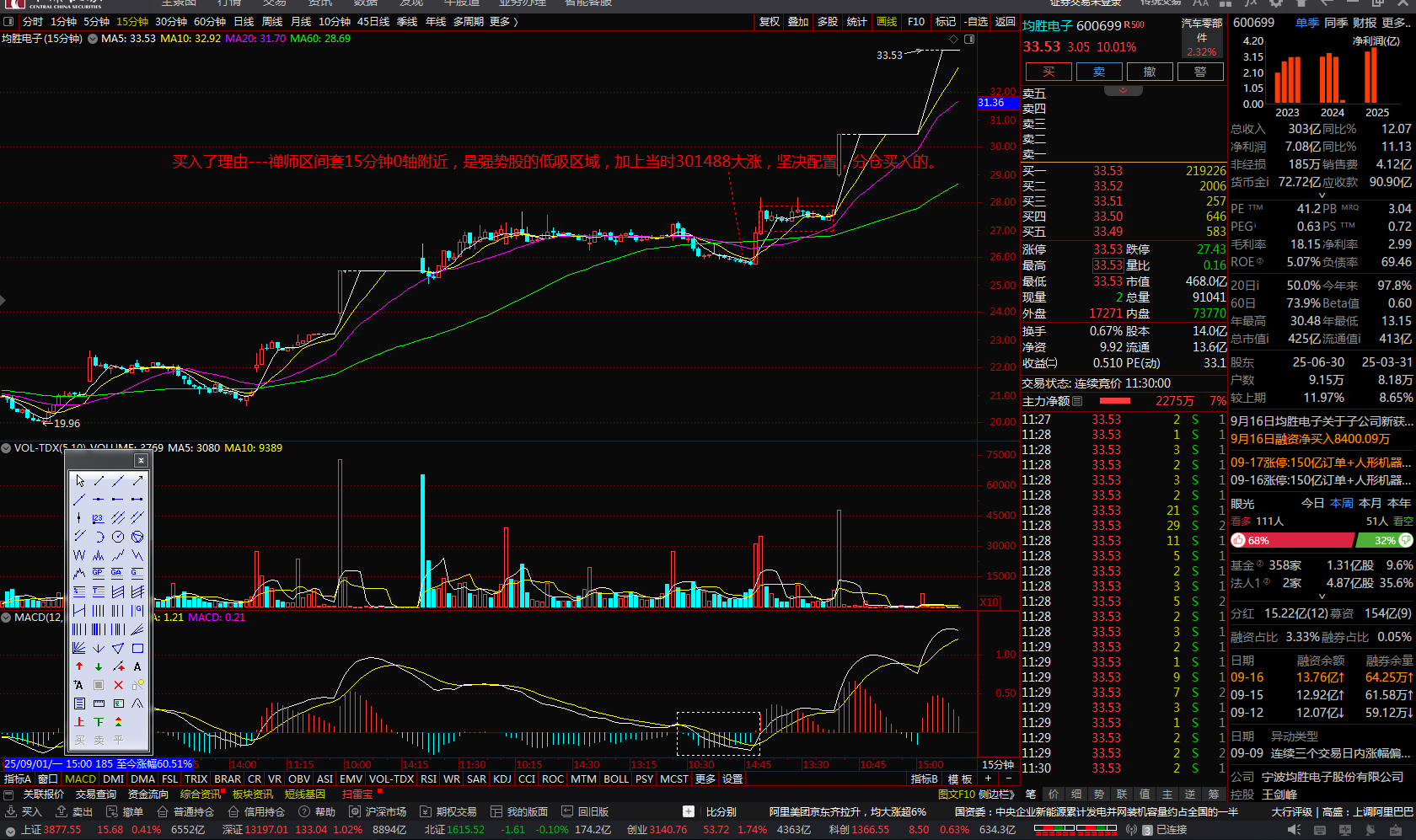The height and width of the screenshot is (840, 1416).
Task: Select the GP golden ratio line tool
Action: (99, 573)
